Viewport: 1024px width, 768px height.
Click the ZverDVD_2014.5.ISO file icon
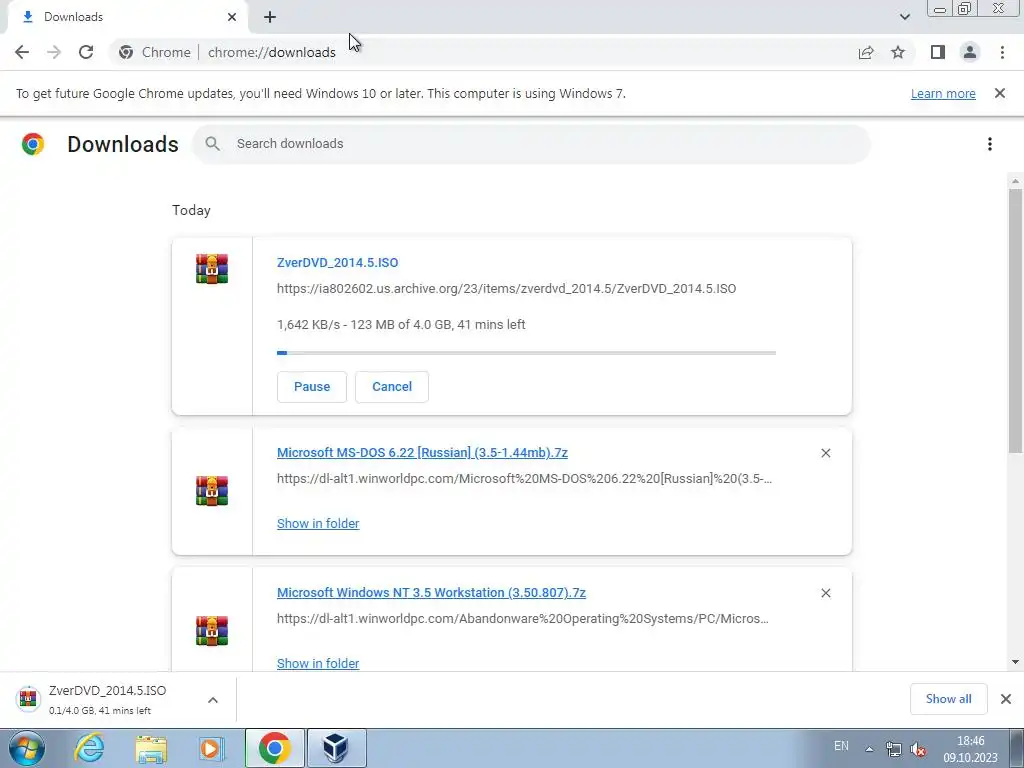pyautogui.click(x=212, y=268)
